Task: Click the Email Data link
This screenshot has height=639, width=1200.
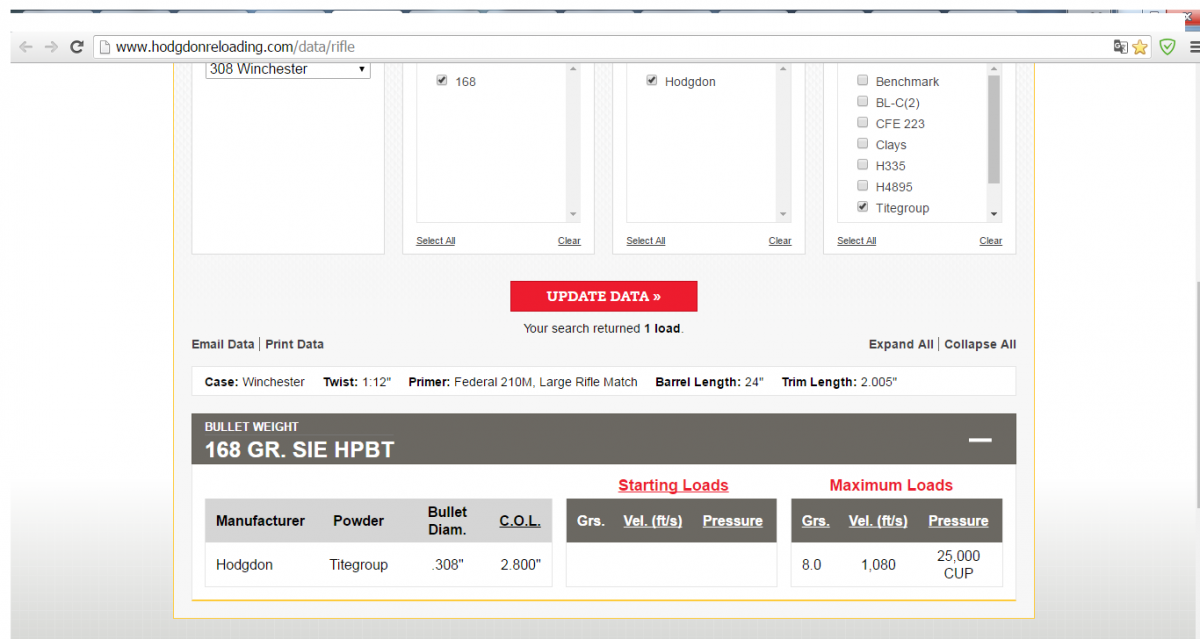Action: [x=223, y=344]
